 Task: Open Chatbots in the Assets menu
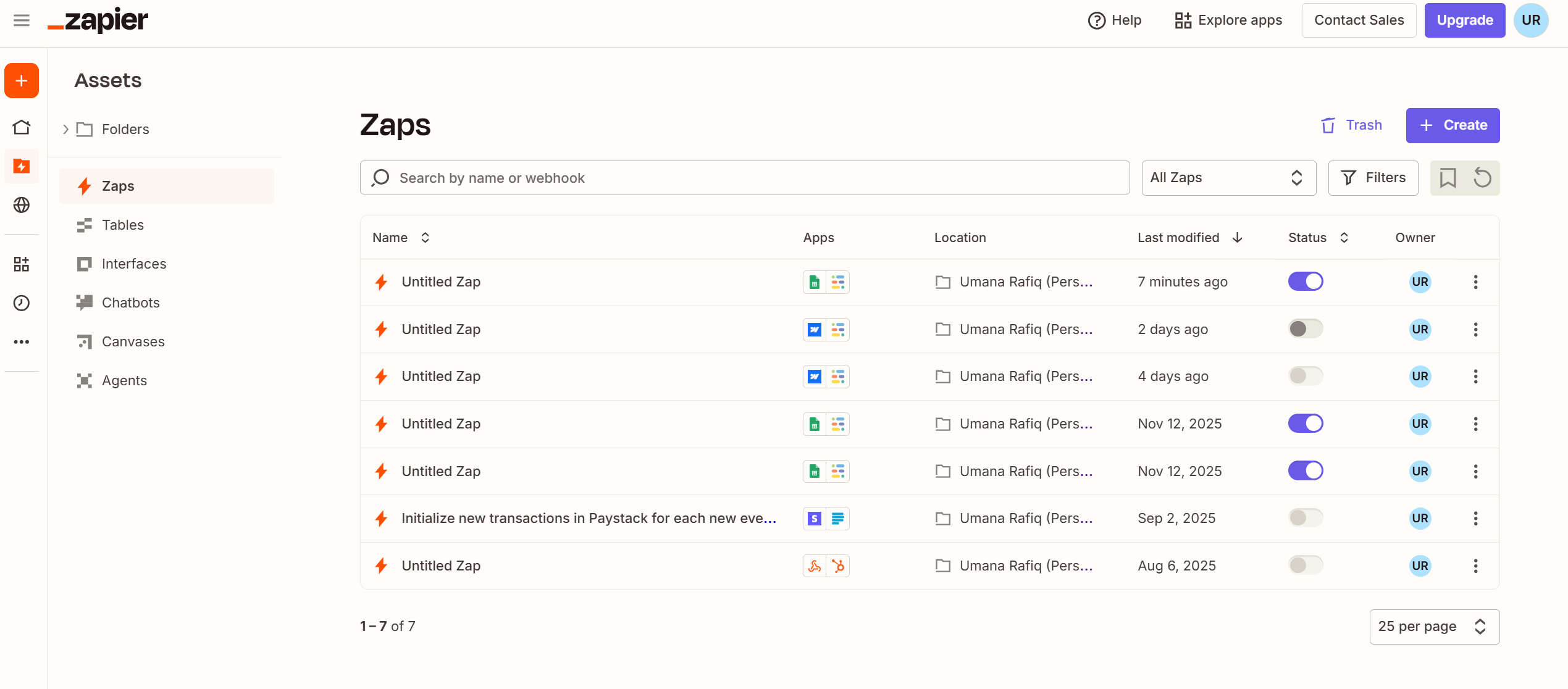coord(130,303)
